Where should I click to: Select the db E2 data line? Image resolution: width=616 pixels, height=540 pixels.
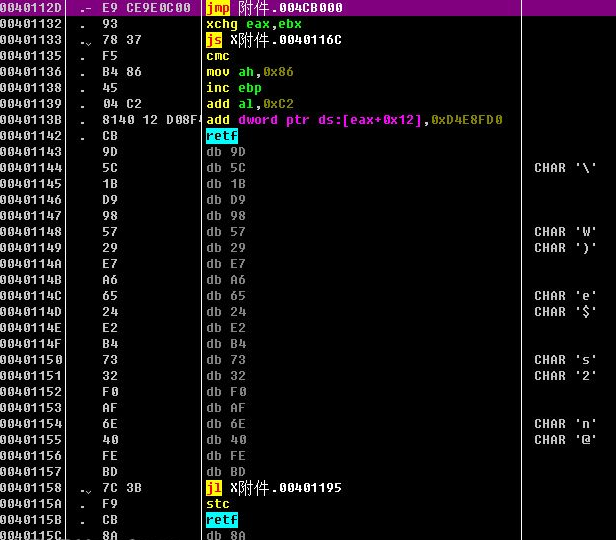pyautogui.click(x=226, y=328)
